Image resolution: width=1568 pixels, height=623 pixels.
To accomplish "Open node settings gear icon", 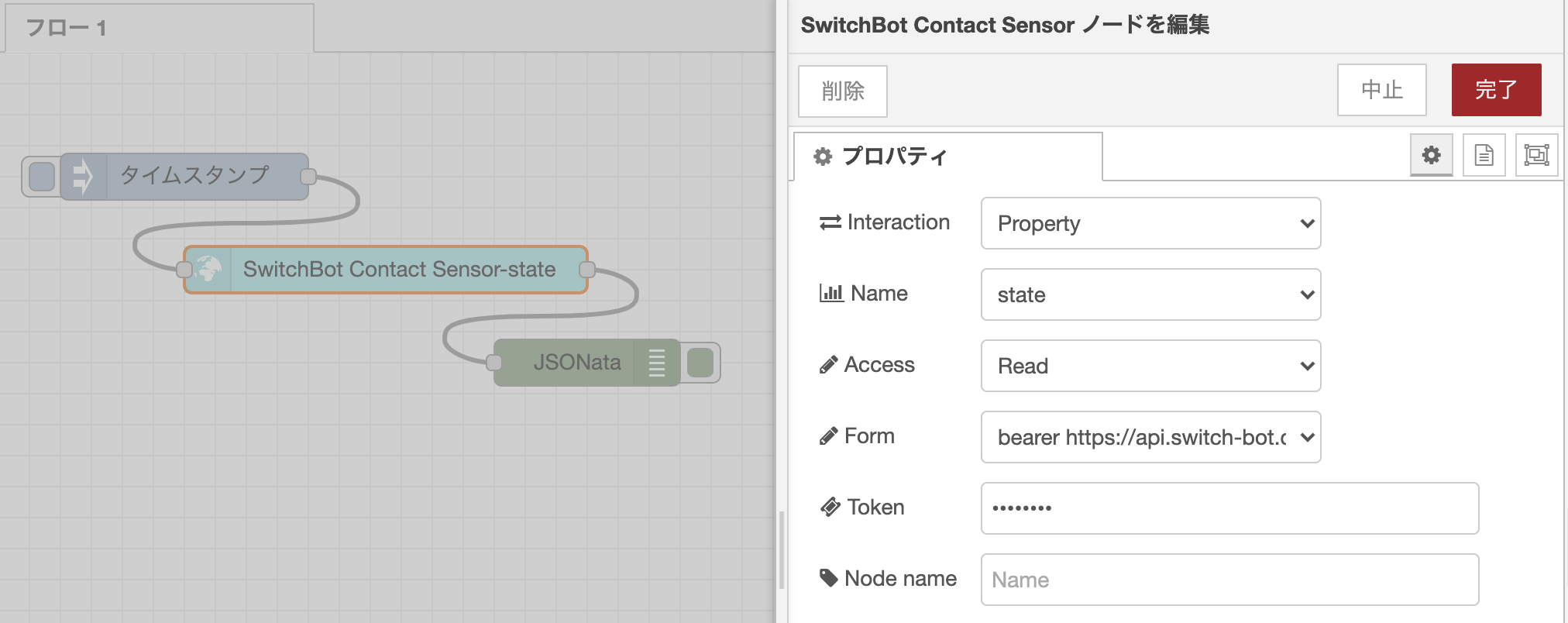I will point(1431,155).
